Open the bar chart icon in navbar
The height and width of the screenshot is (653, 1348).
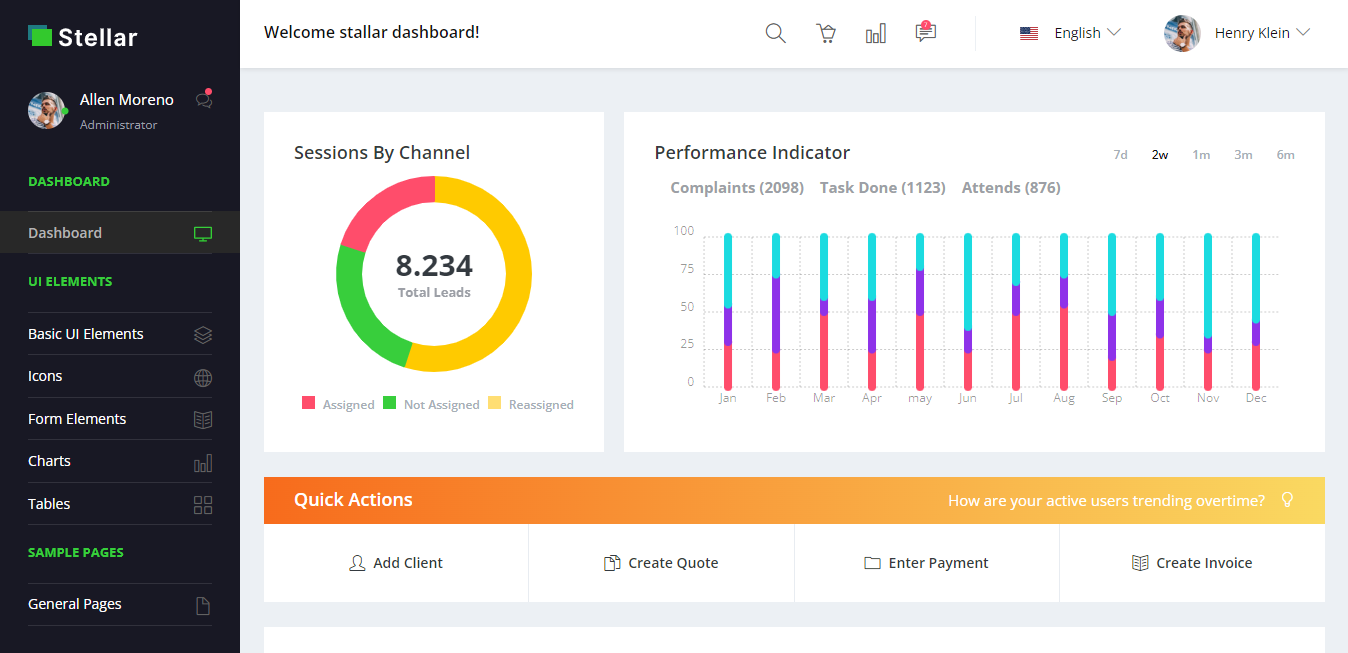[875, 32]
